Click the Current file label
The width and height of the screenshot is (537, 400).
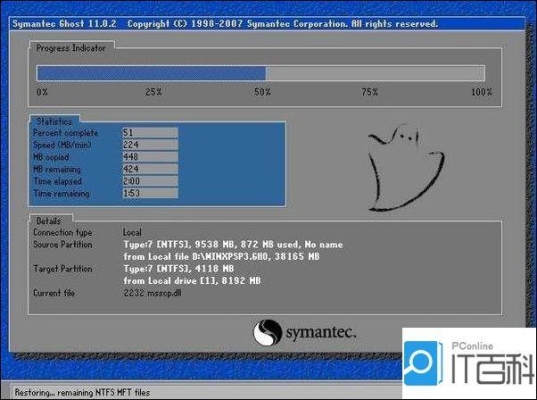point(54,293)
